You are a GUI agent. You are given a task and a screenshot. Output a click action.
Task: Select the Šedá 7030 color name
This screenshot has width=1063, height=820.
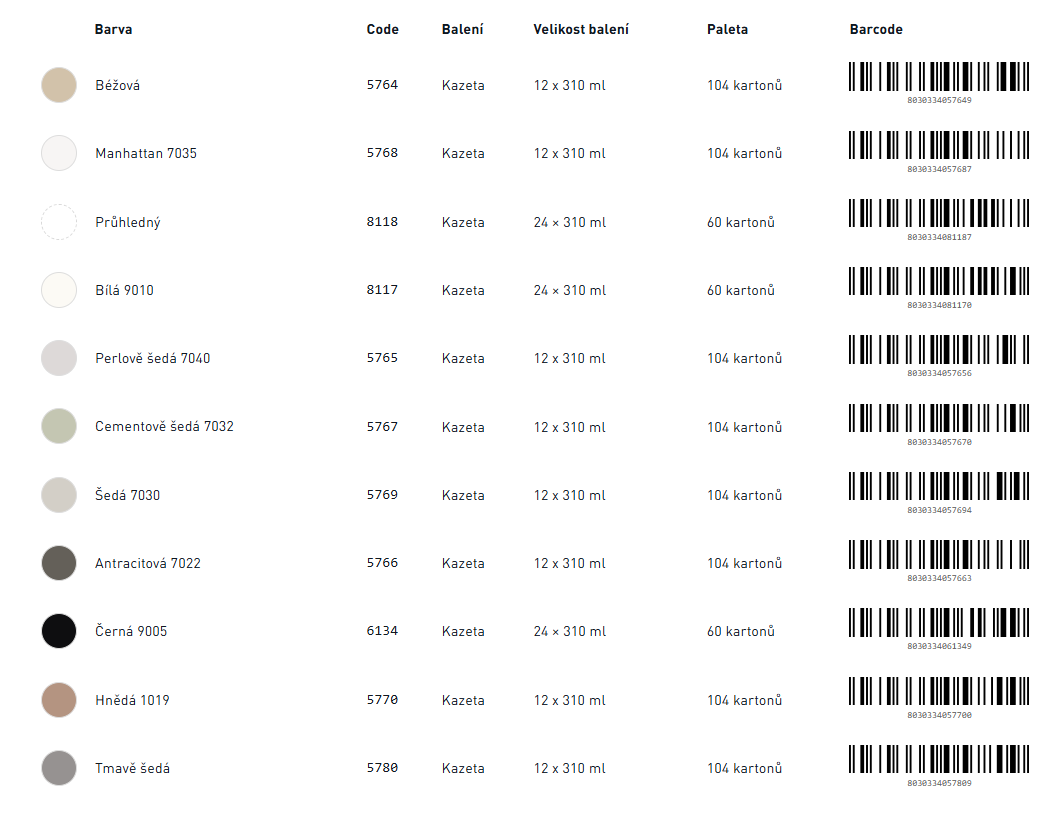click(x=127, y=495)
